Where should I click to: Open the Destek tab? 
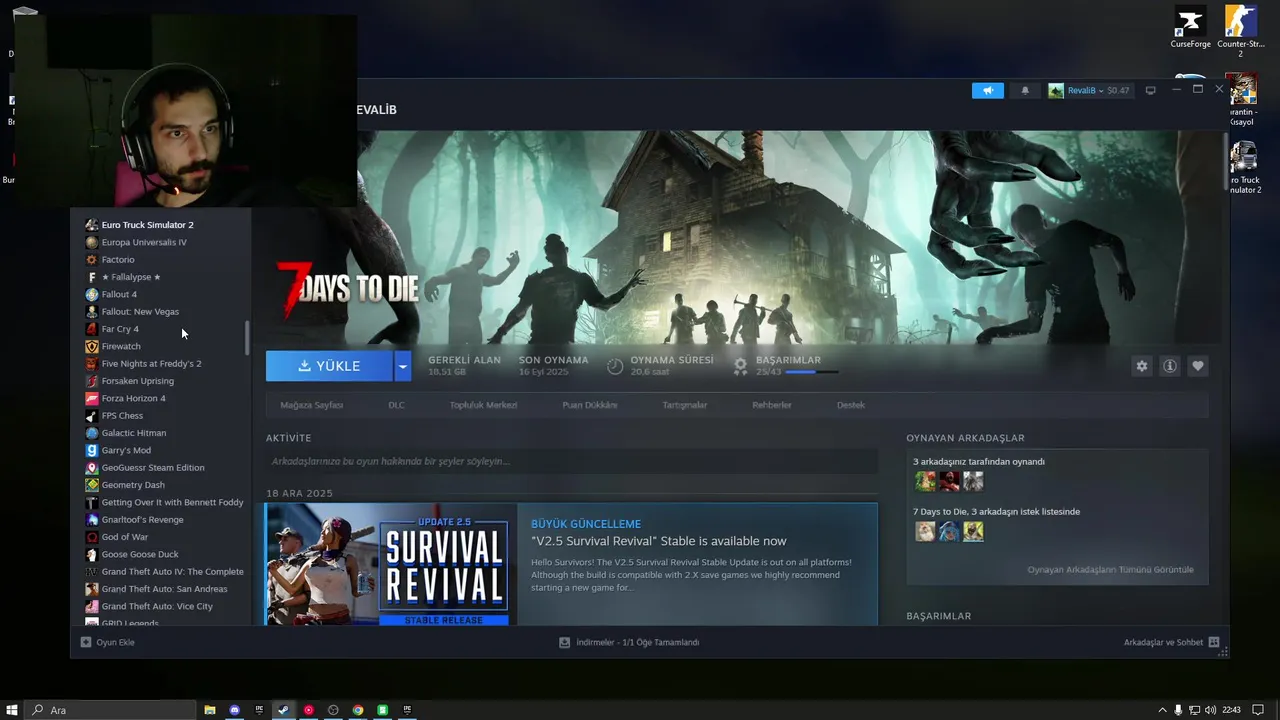(x=851, y=405)
